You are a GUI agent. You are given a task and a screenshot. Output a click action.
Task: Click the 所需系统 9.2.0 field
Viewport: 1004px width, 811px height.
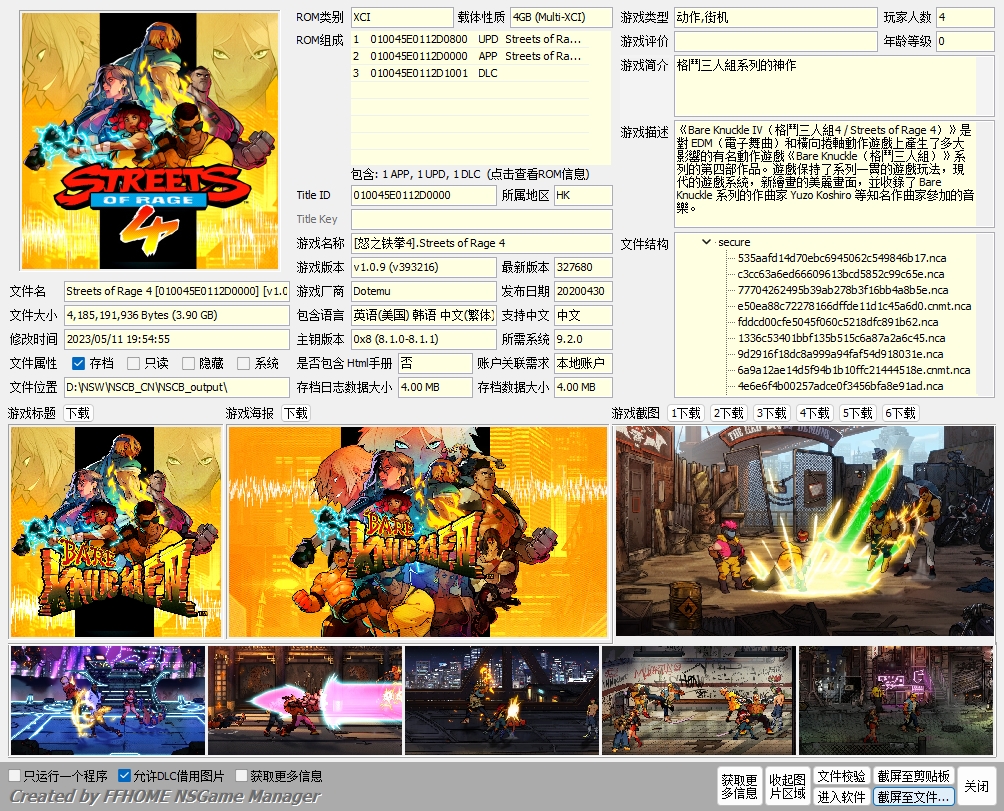point(583,339)
